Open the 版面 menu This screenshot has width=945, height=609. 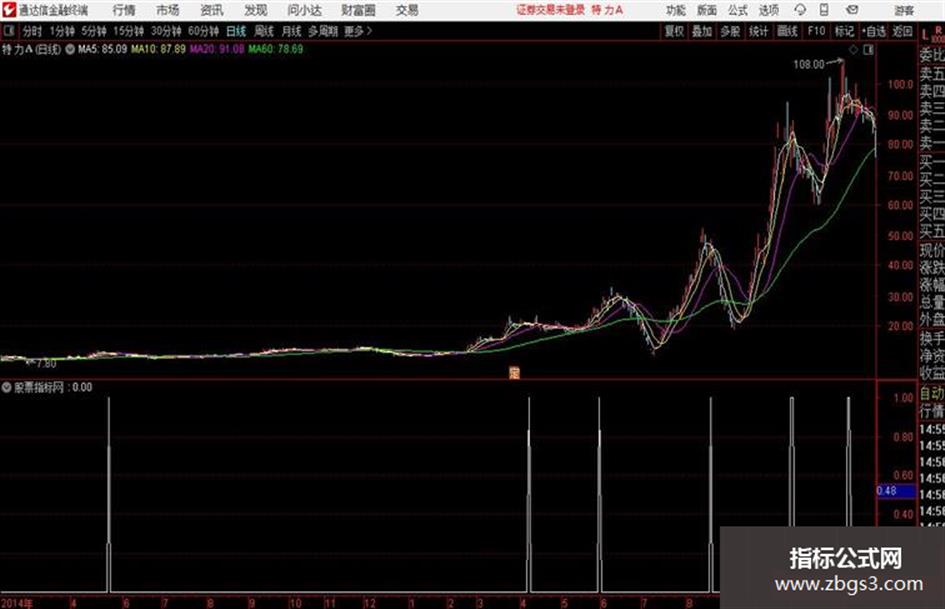pyautogui.click(x=706, y=10)
